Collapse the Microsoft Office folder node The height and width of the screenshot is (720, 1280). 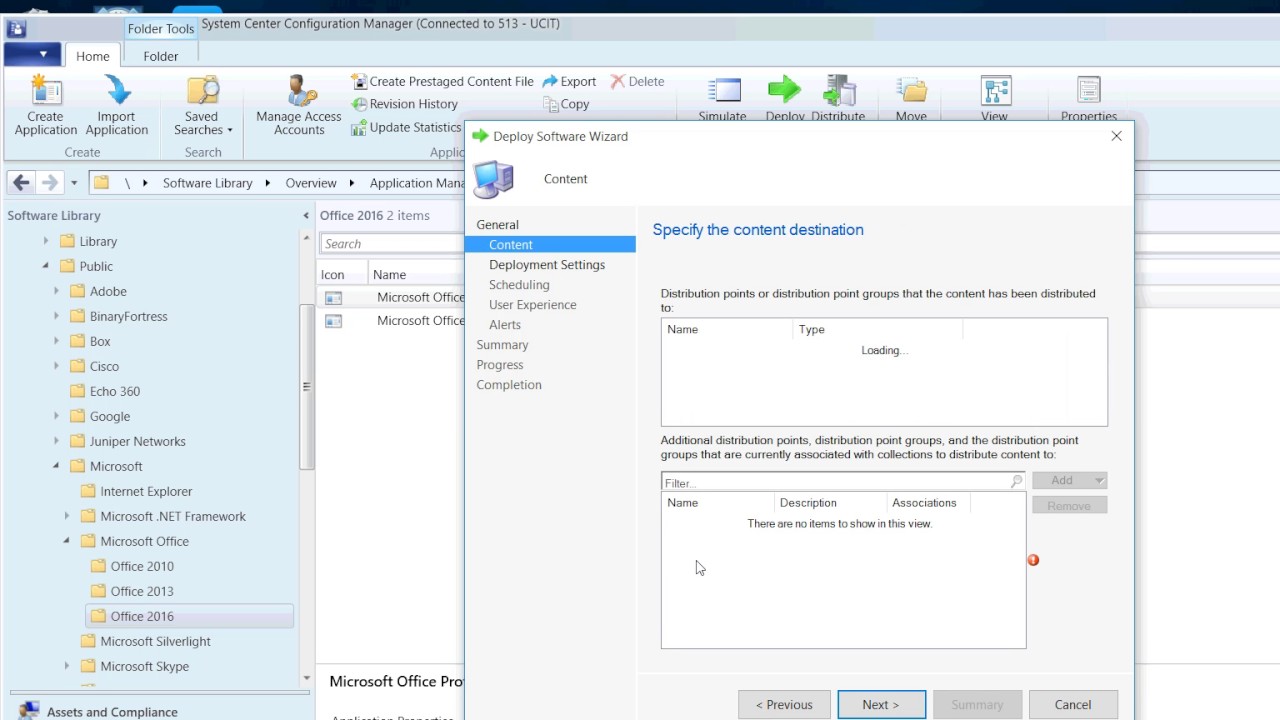(67, 541)
